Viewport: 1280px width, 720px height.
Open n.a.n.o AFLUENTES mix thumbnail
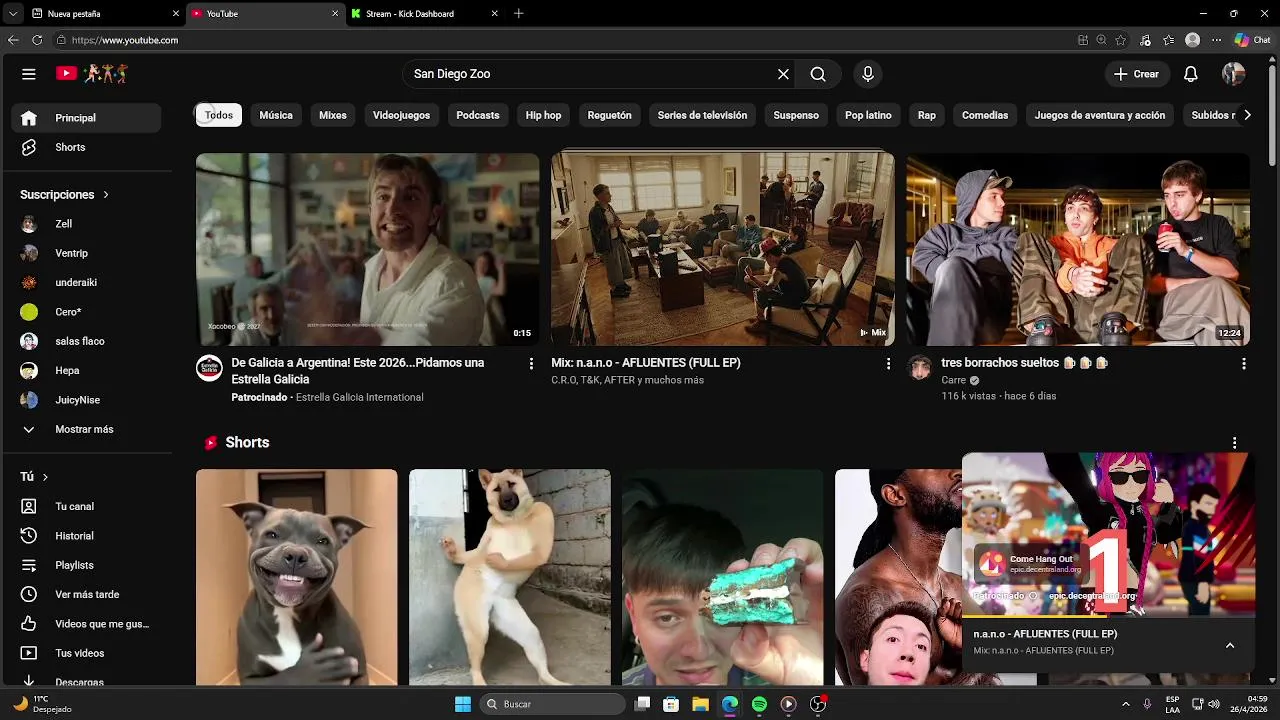(723, 249)
